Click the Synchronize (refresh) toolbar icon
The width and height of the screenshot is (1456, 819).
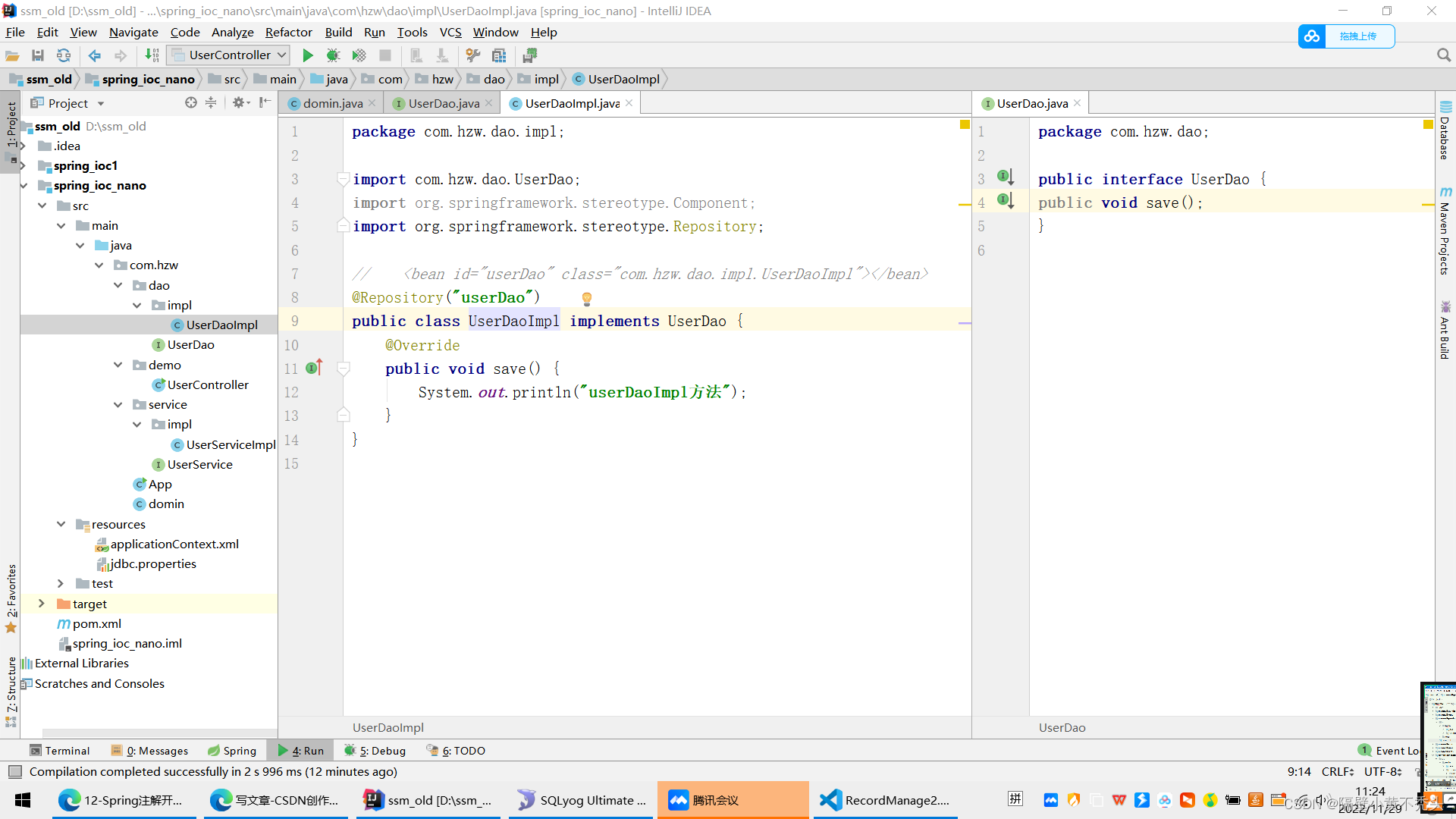tap(64, 55)
